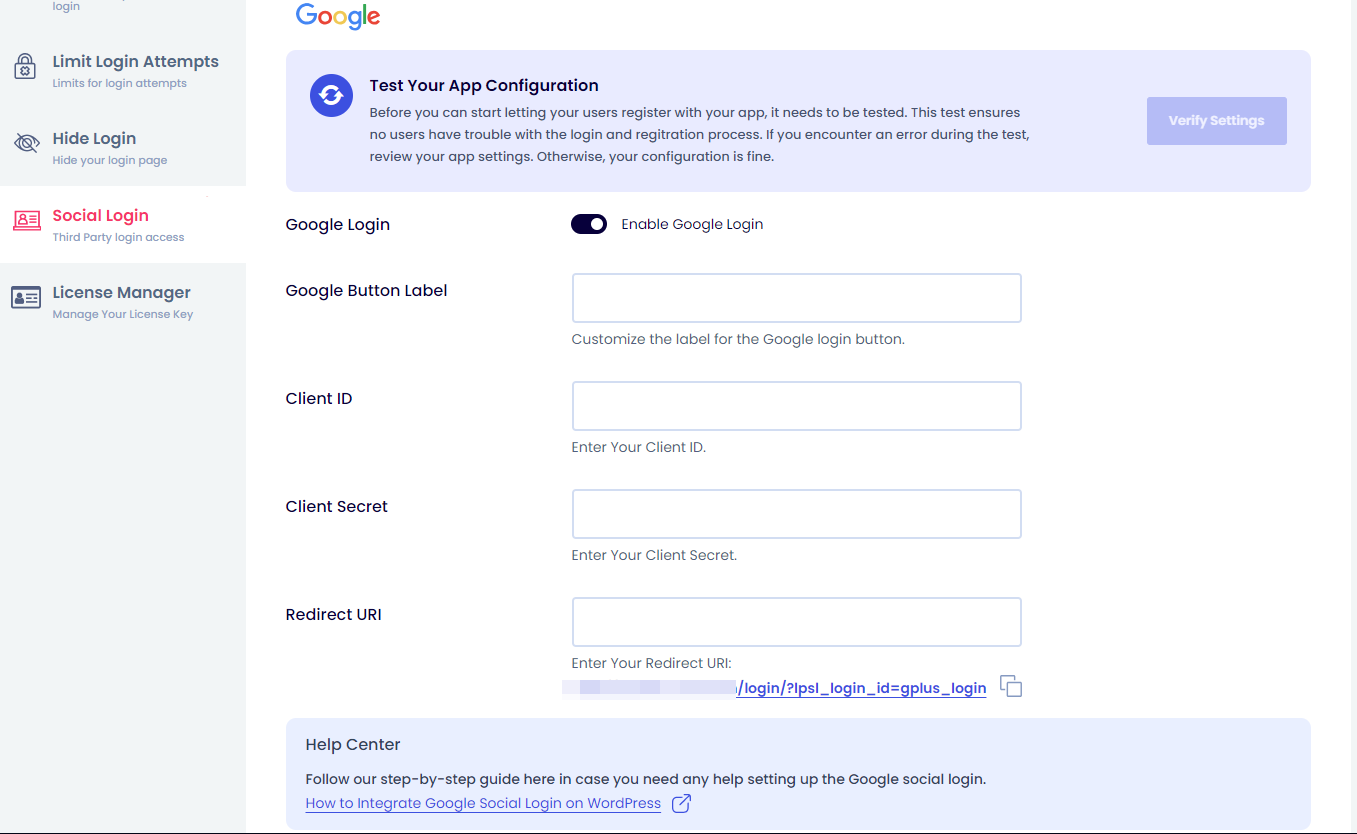Click the Limit Login Attempts lock icon
The height and width of the screenshot is (834, 1357).
(25, 67)
